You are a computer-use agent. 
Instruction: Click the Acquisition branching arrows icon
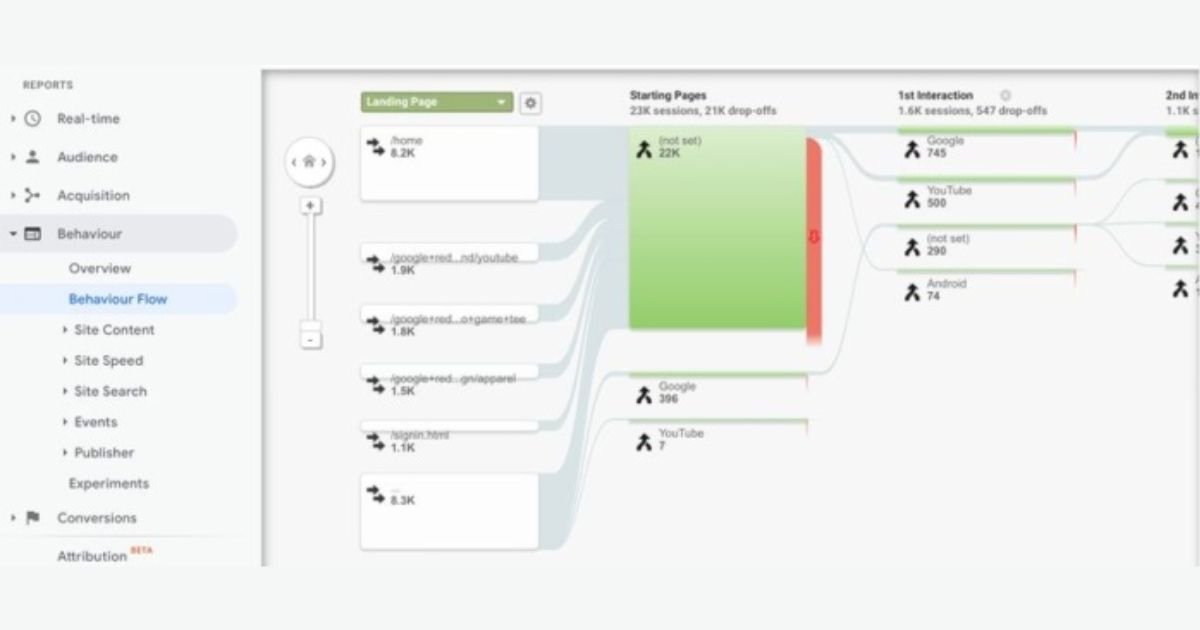point(33,196)
